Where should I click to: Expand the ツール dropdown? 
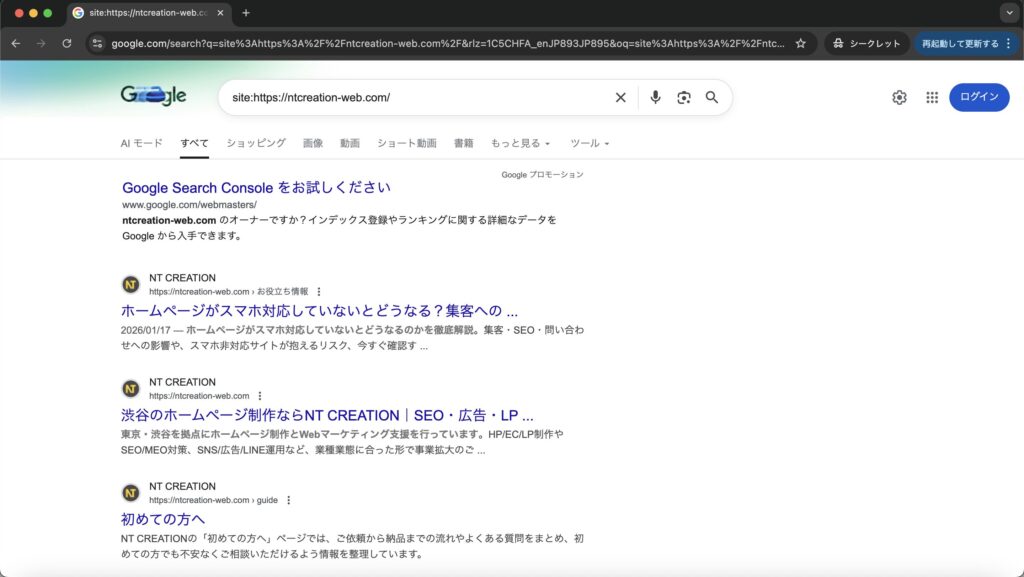click(589, 143)
